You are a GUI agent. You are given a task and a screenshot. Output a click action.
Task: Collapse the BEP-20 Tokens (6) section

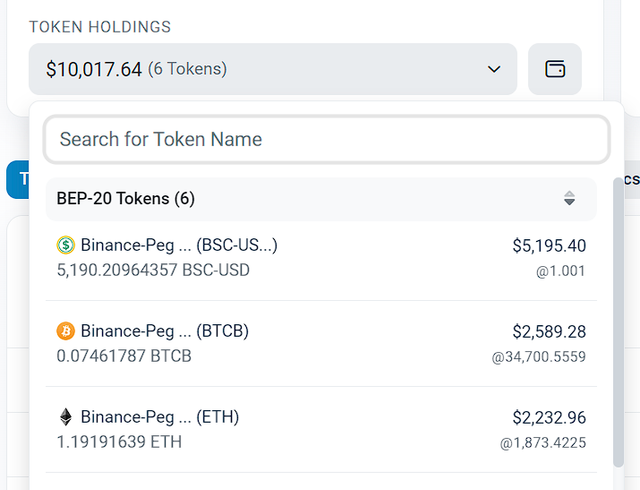click(321, 199)
